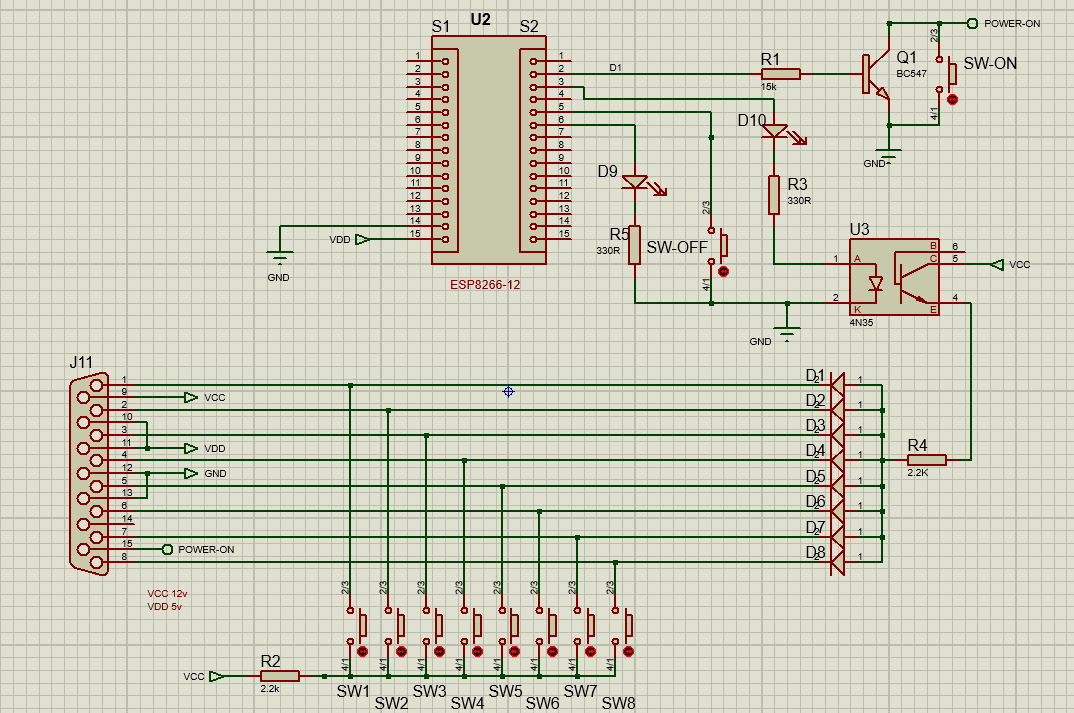Click the D10 LED symbol
Screen dimensions: 1074x713
pyautogui.click(x=774, y=131)
